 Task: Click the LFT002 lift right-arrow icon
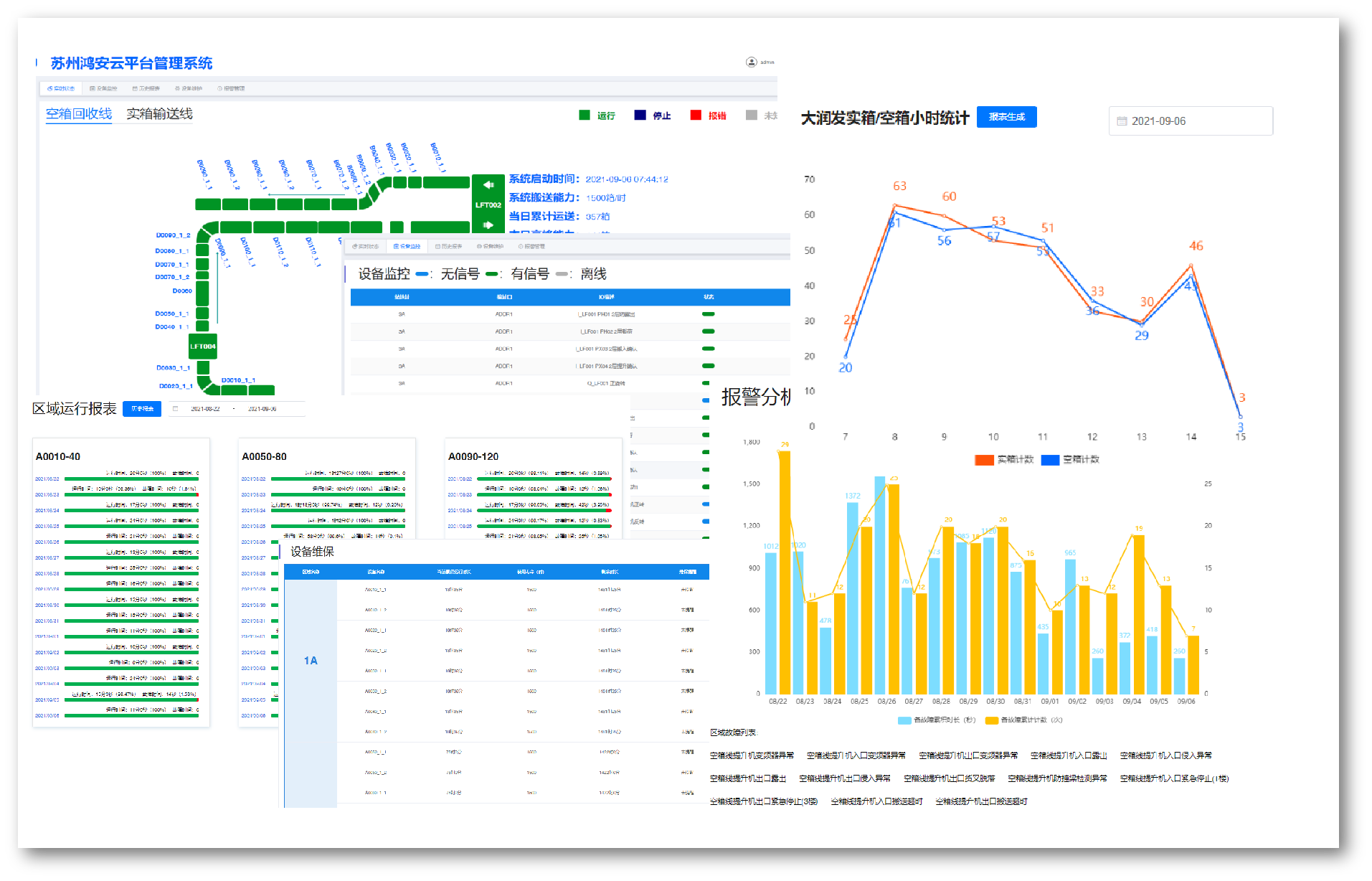click(x=488, y=225)
